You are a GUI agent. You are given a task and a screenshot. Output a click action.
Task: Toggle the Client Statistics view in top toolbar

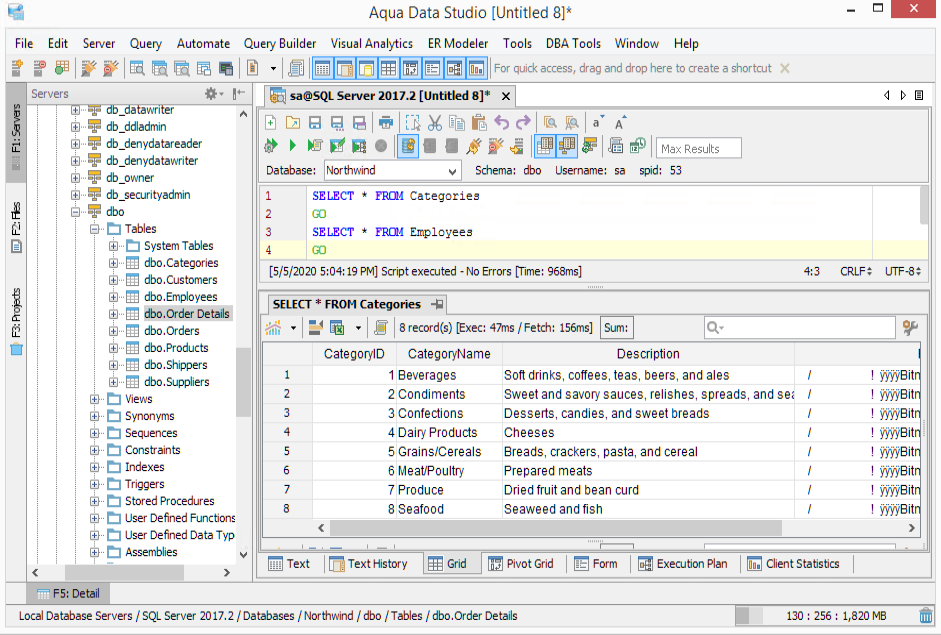pos(476,68)
